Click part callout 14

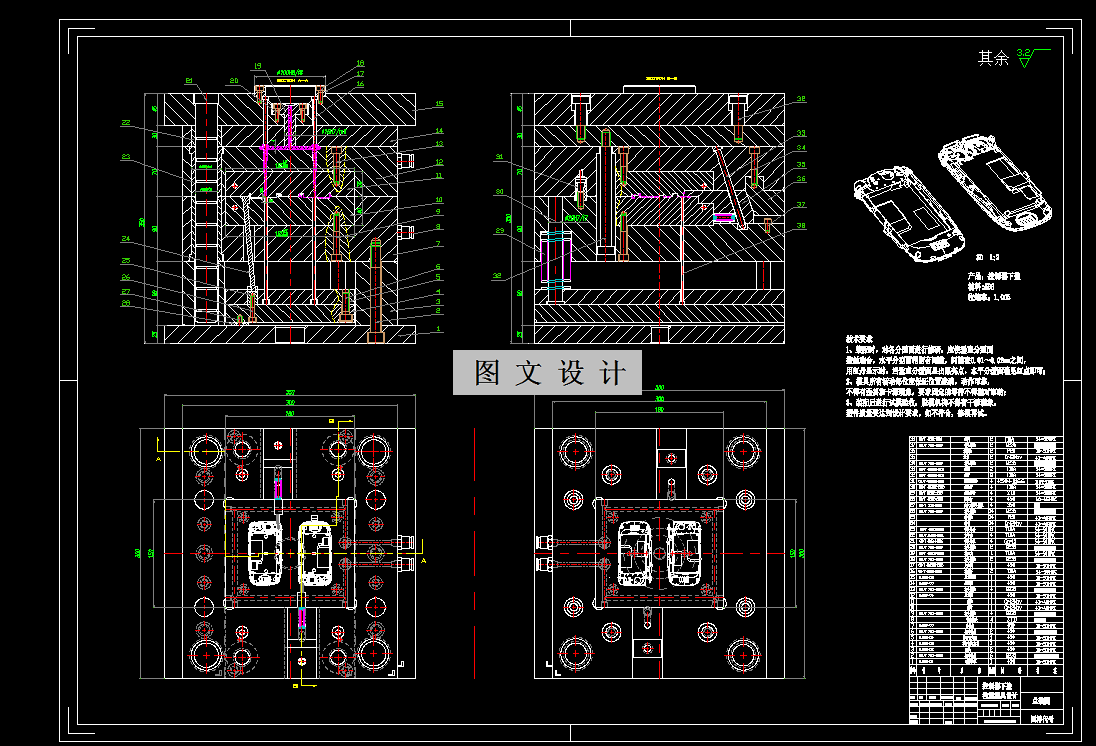439,131
